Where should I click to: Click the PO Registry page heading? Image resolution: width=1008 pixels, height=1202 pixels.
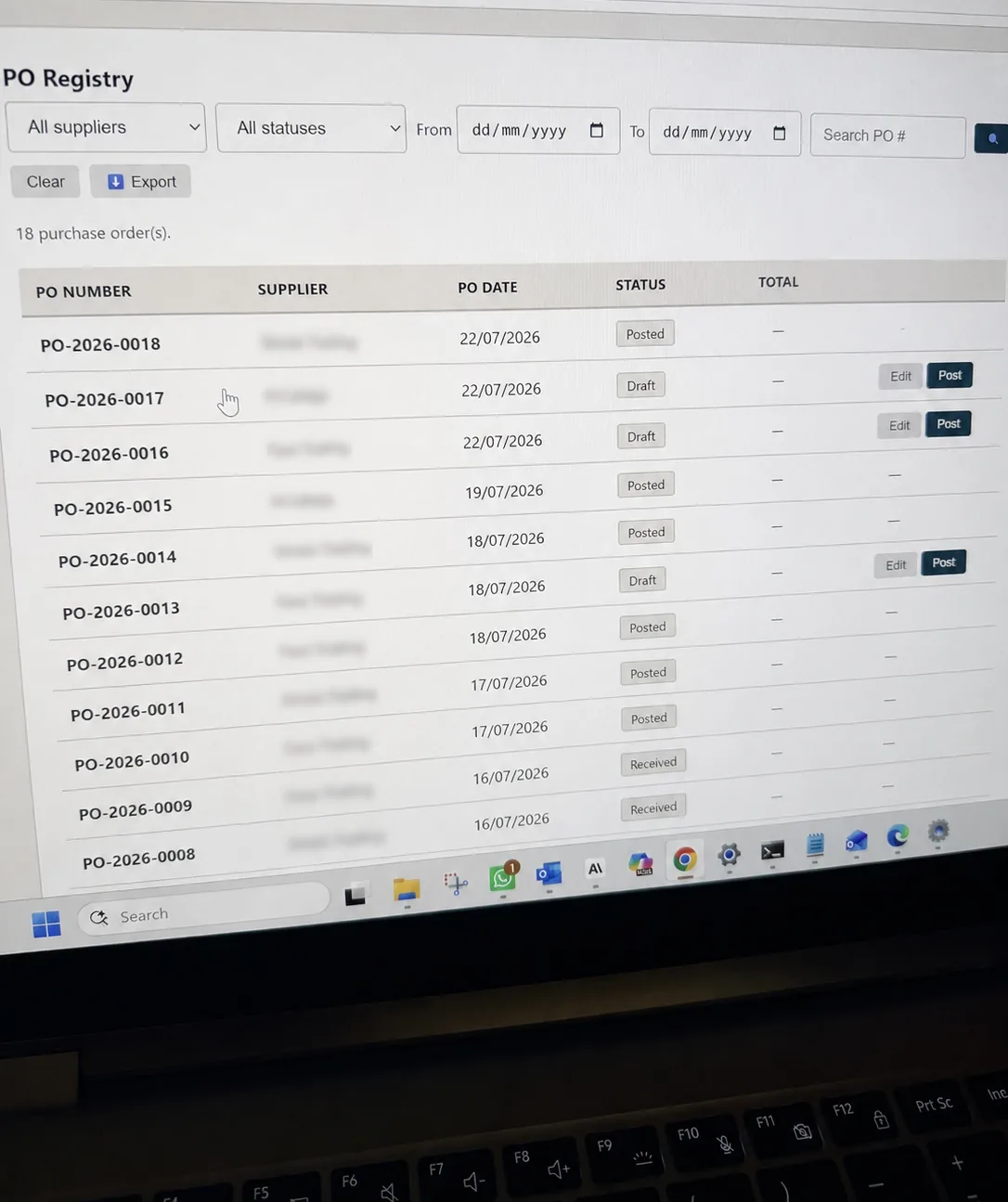pos(68,79)
